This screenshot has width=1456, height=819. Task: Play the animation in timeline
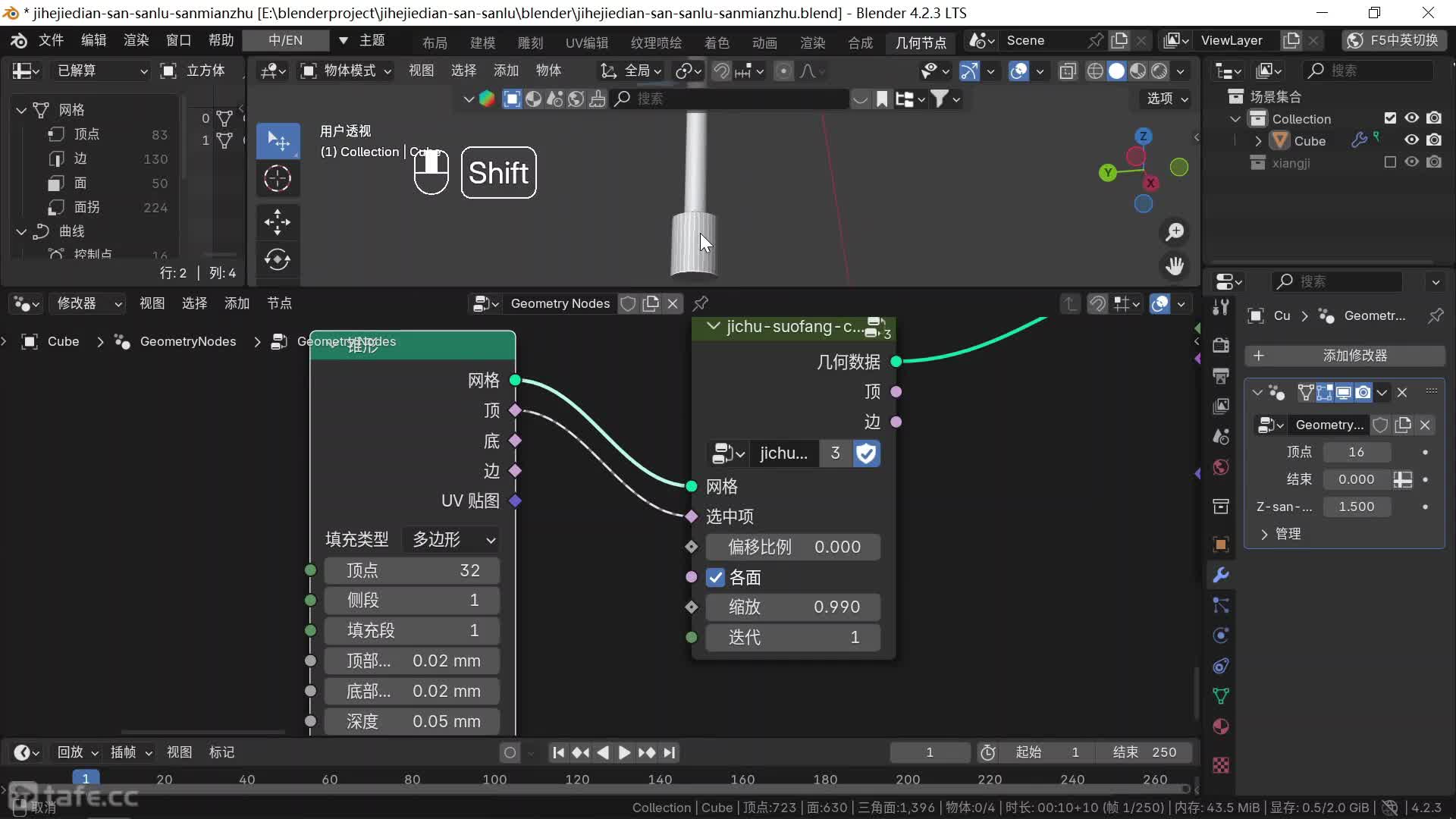coord(624,752)
